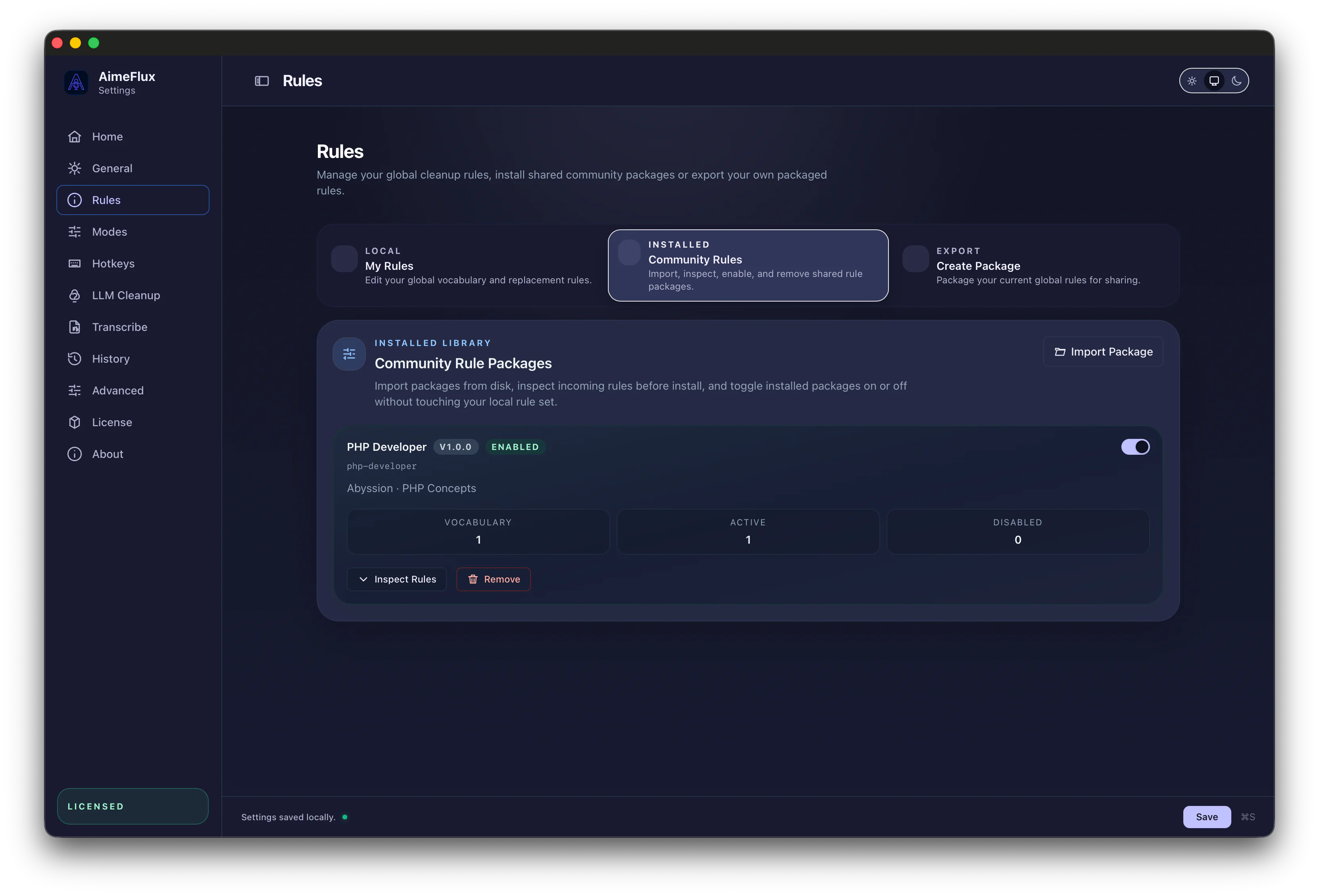
Task: Open General settings in the sidebar
Action: [133, 169]
